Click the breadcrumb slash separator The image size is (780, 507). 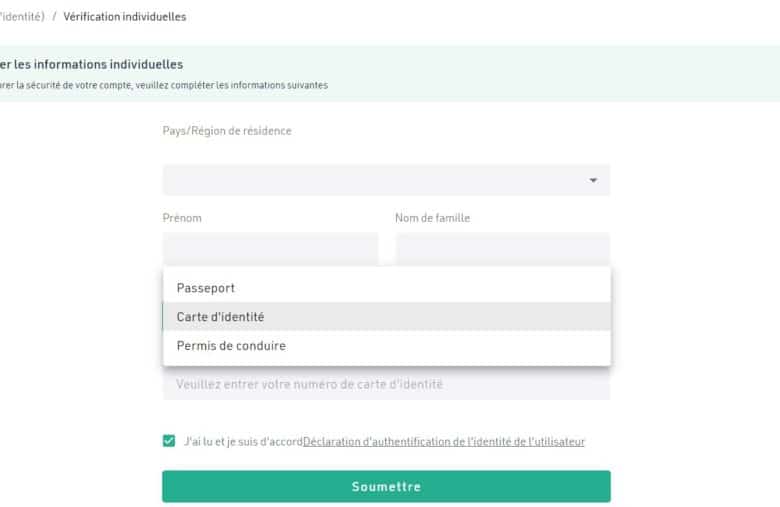tap(54, 17)
